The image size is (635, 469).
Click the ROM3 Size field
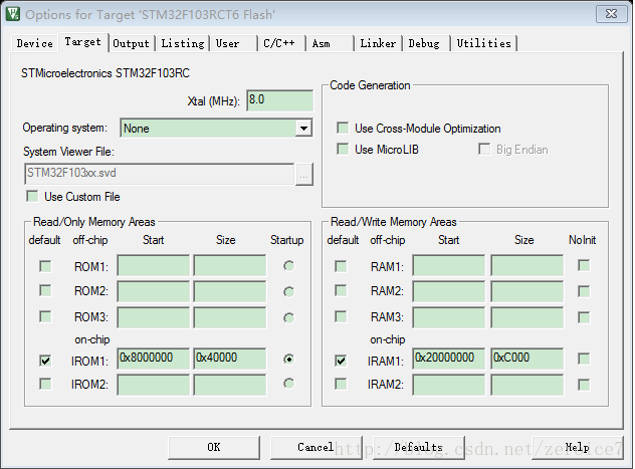(230, 317)
